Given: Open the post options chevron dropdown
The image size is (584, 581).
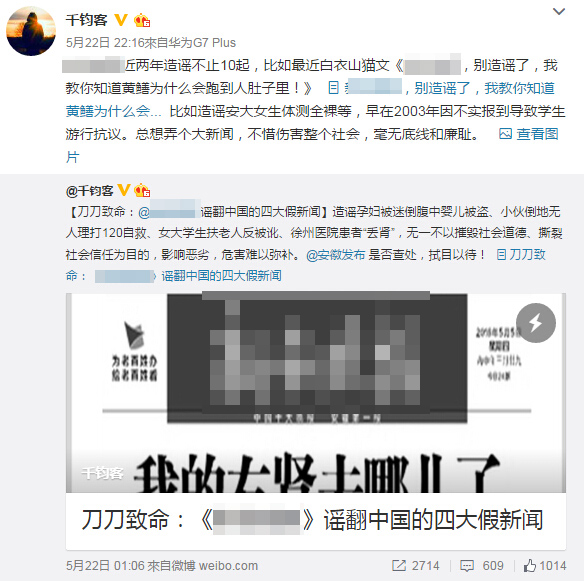Looking at the screenshot, I should 559,12.
